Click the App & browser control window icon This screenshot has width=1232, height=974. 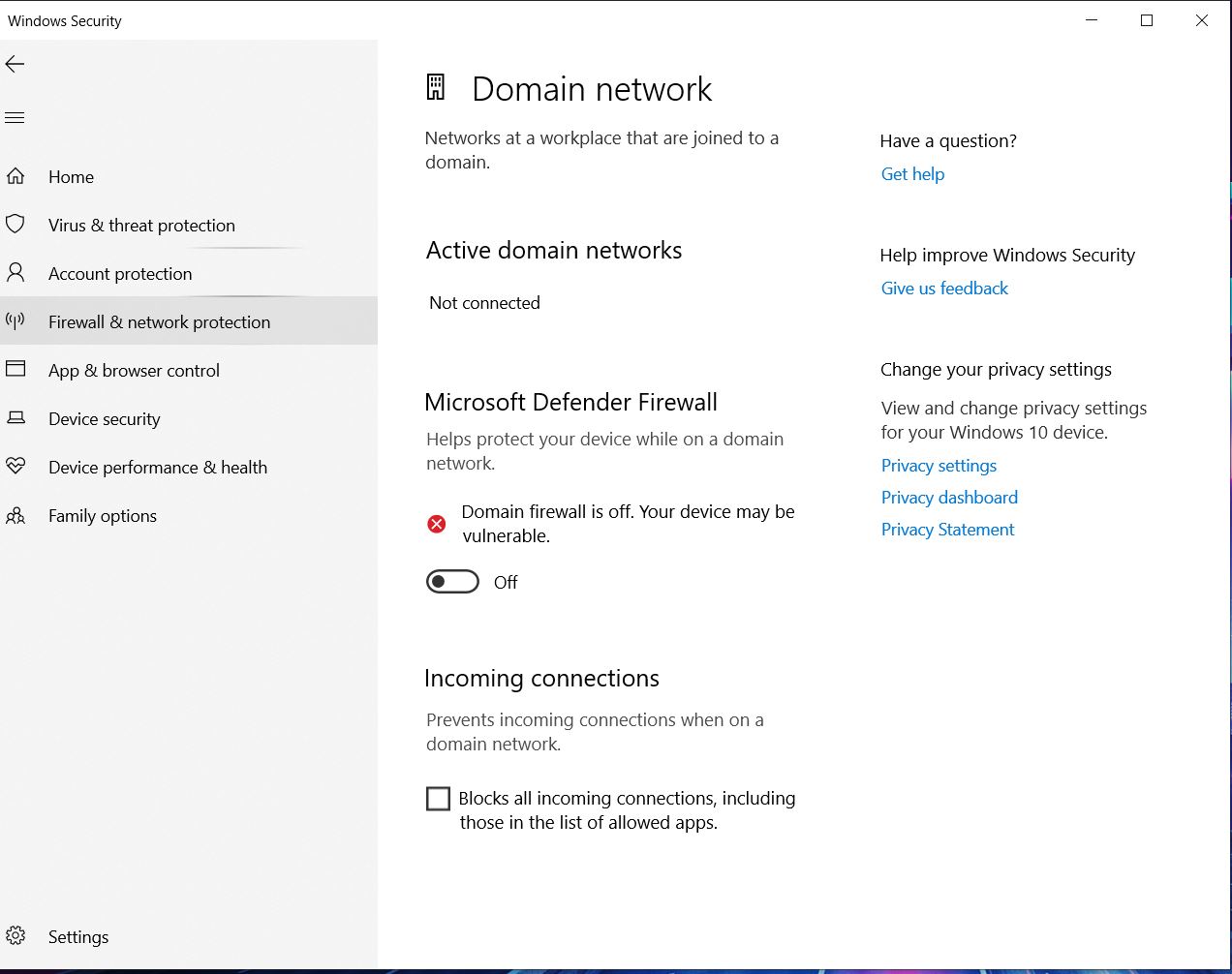tap(15, 369)
